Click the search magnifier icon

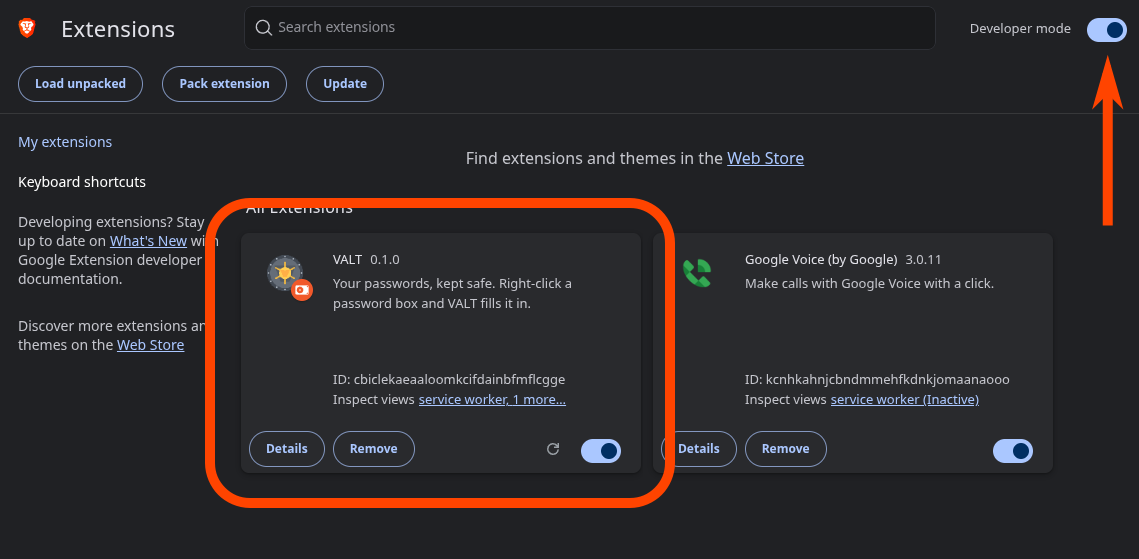point(263,28)
